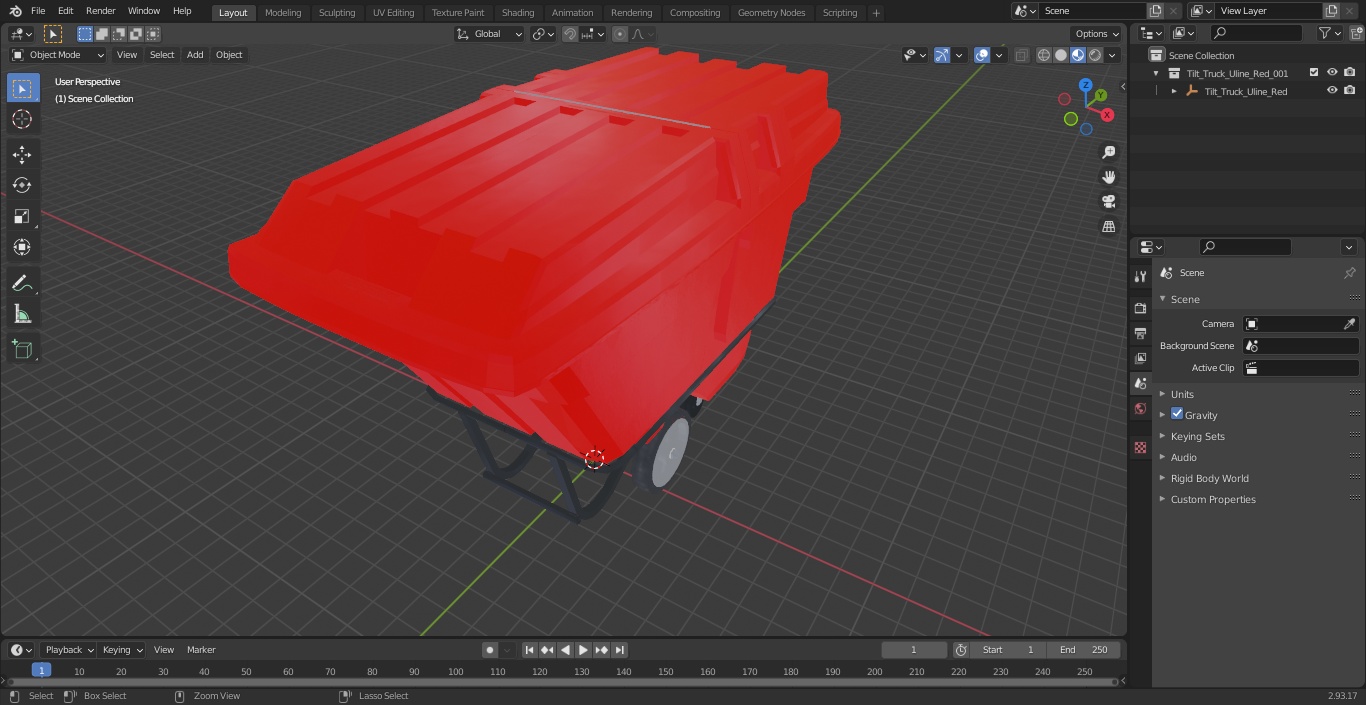Image resolution: width=1366 pixels, height=705 pixels.
Task: Switch to the Sculpting workspace tab
Action: pyautogui.click(x=337, y=13)
